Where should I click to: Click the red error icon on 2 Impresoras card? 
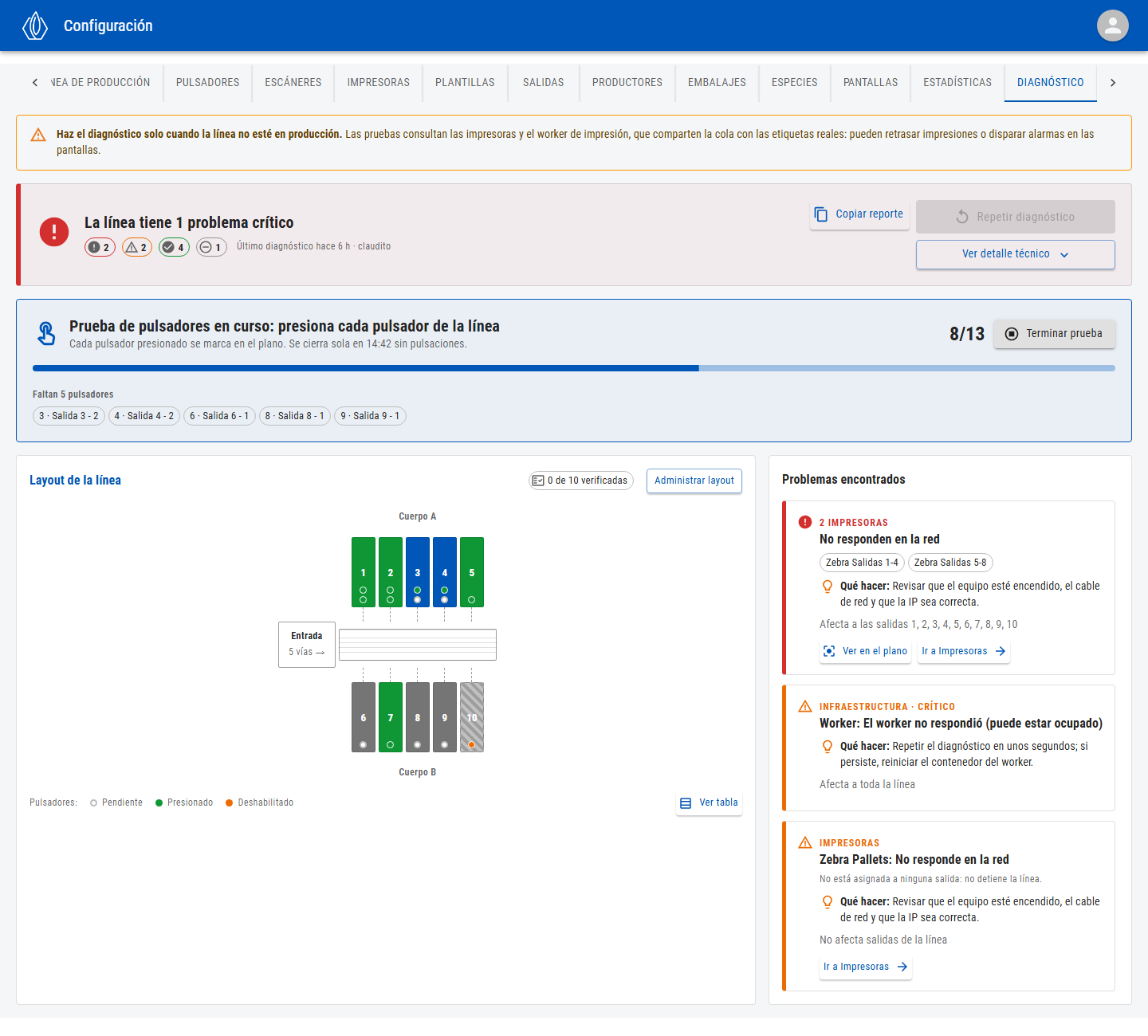point(805,522)
